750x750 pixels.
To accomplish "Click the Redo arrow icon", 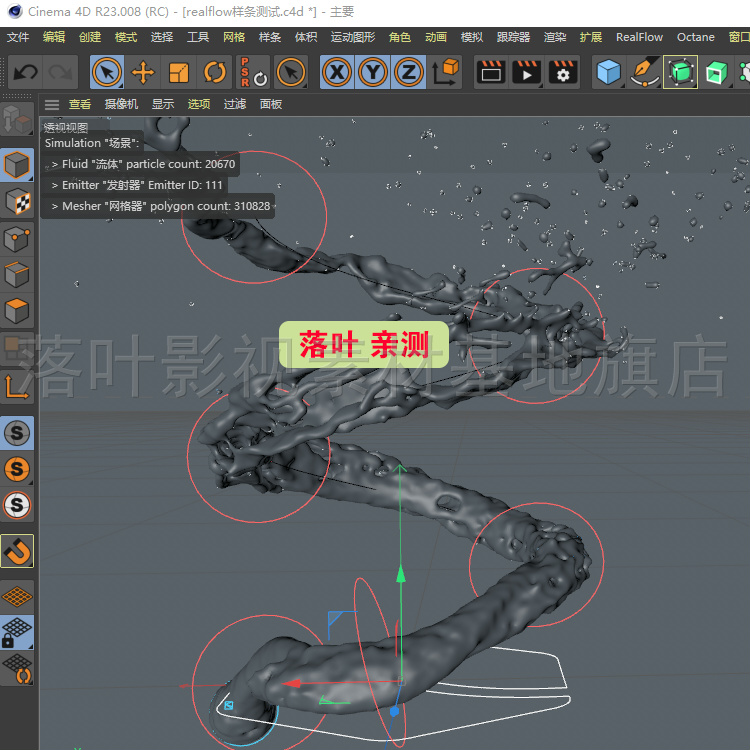I will tap(60, 73).
